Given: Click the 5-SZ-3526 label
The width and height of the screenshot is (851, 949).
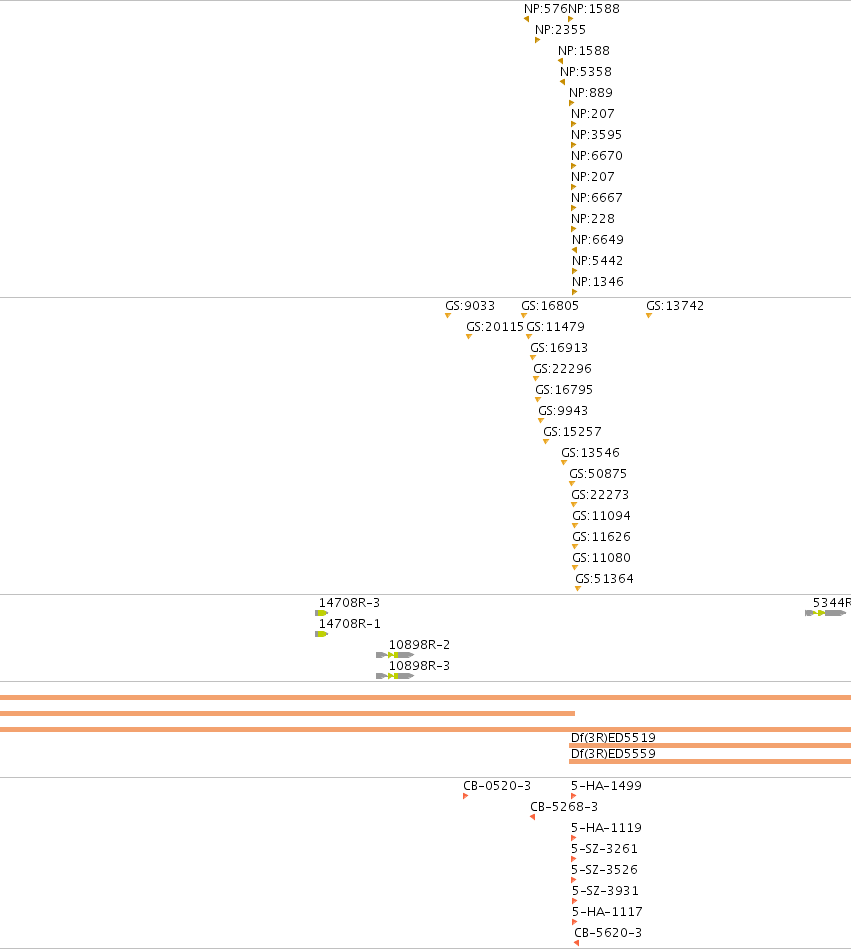Looking at the screenshot, I should click(605, 870).
